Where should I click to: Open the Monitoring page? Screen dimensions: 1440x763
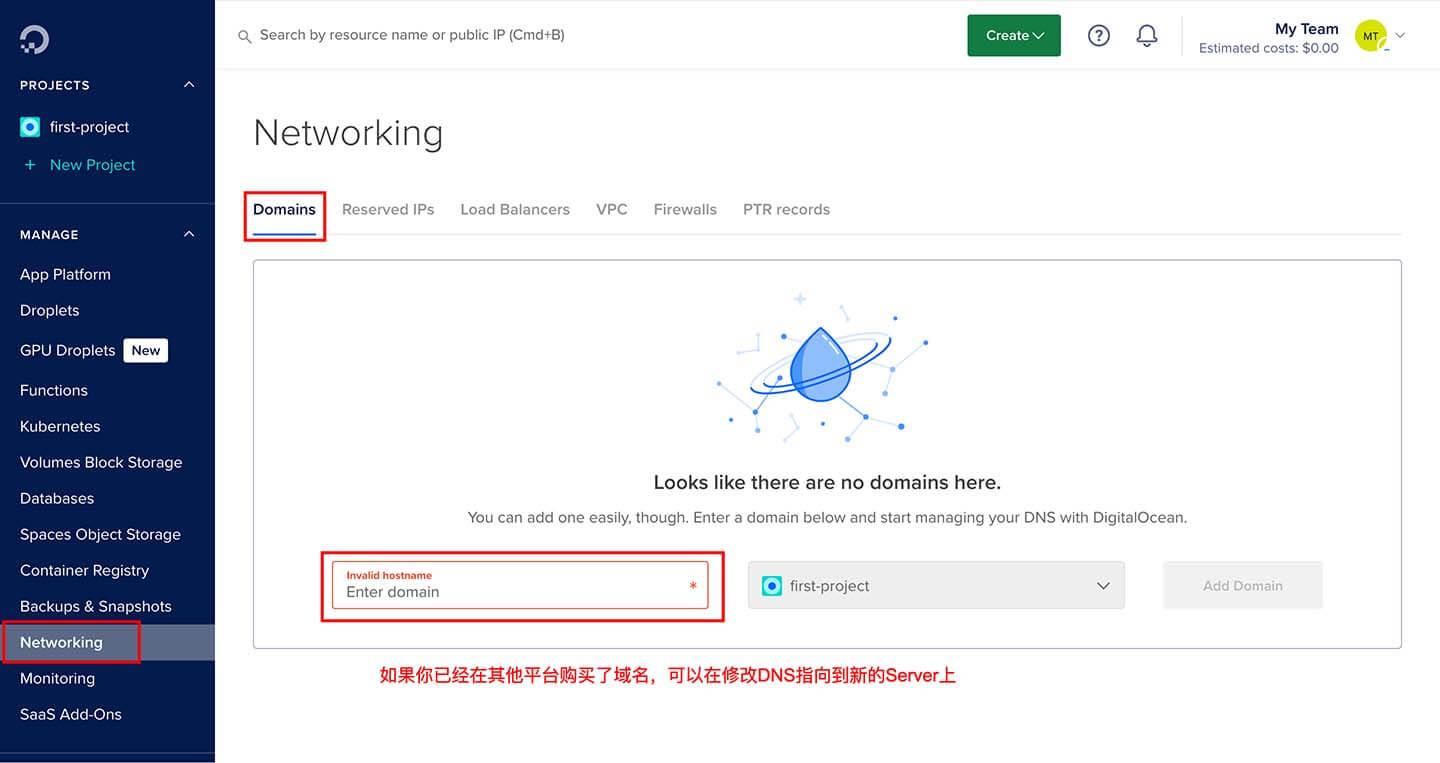pos(57,678)
